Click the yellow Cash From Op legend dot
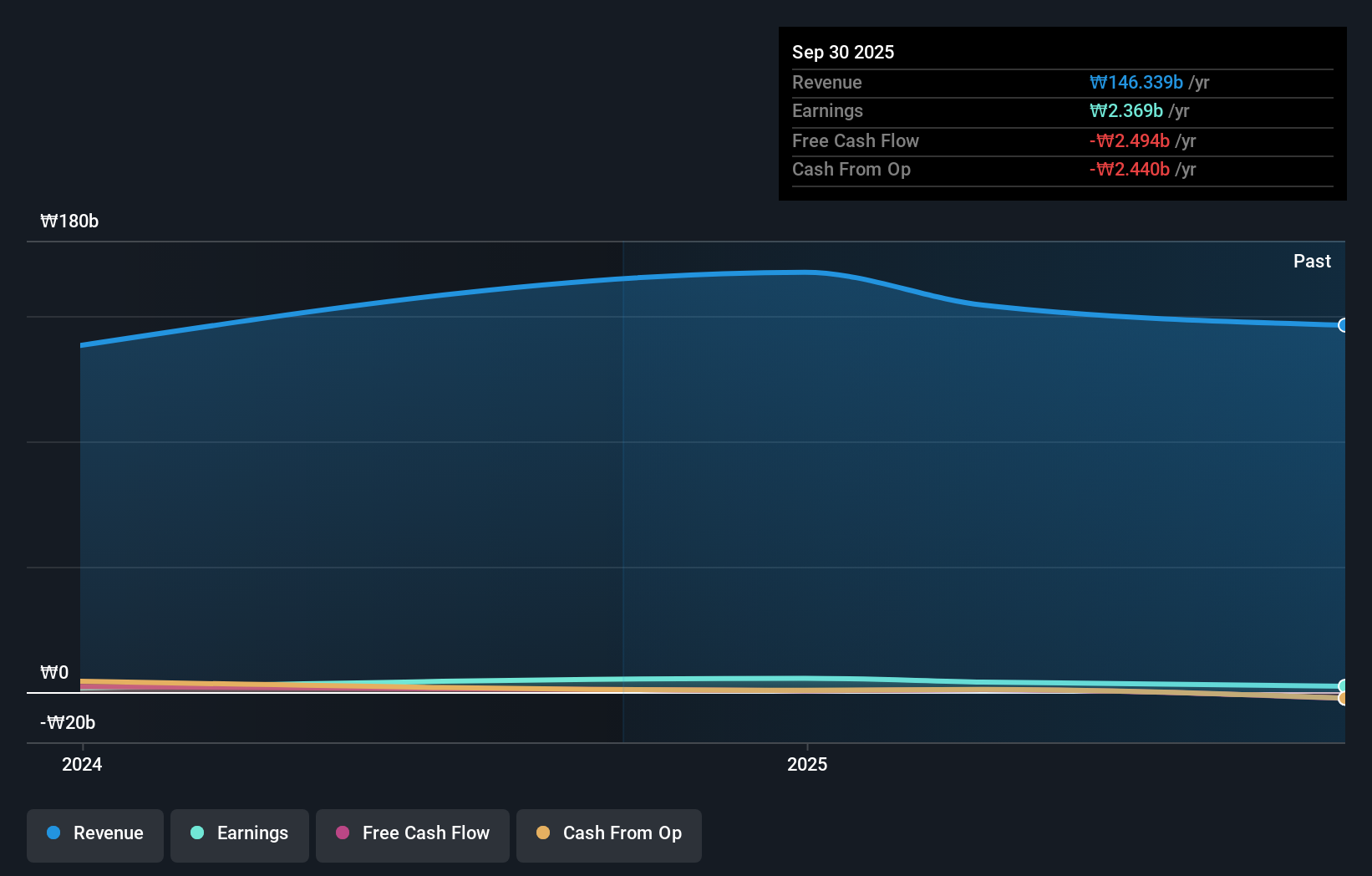 (x=543, y=833)
